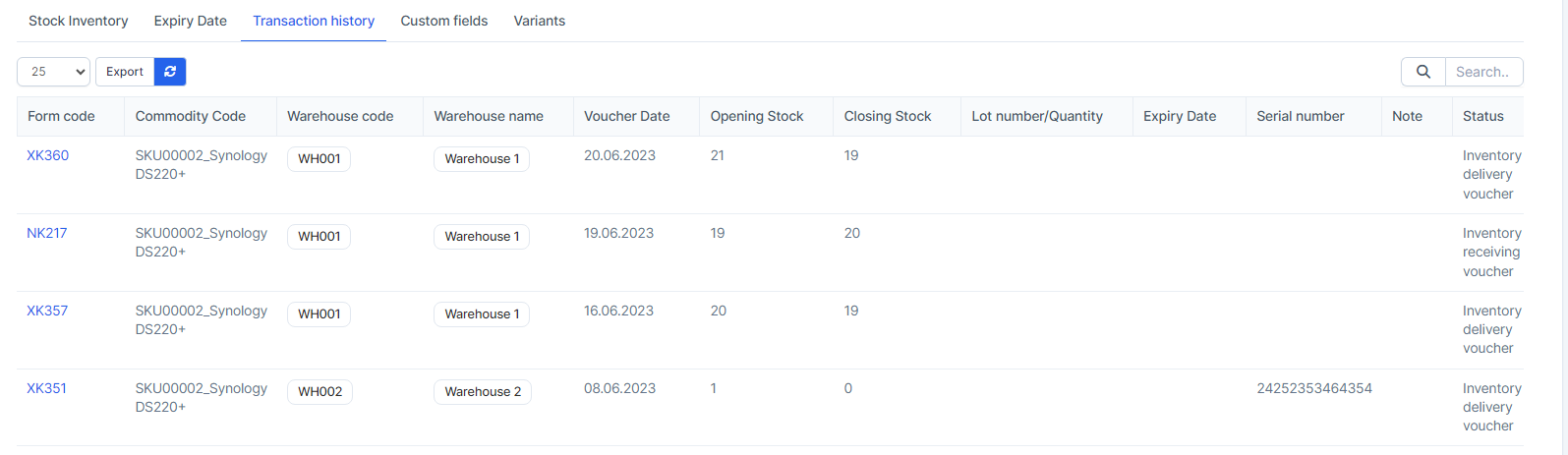Image resolution: width=1568 pixels, height=455 pixels.
Task: Open form code XK360 link
Action: (x=47, y=155)
